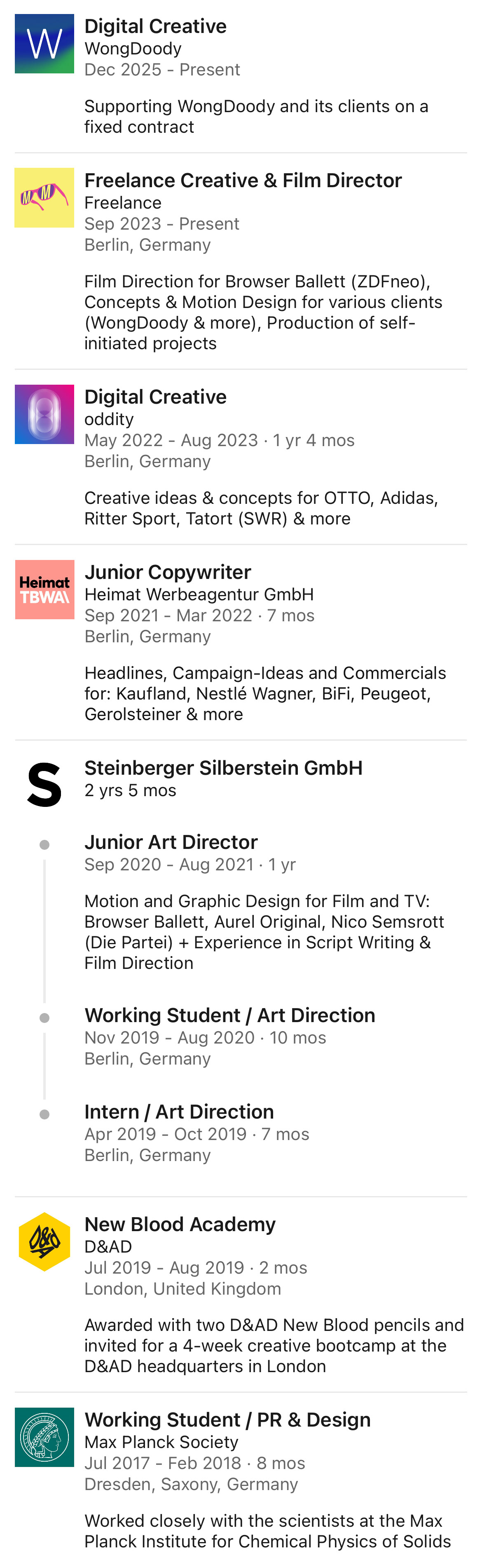The height and width of the screenshot is (1568, 482).
Task: Click the Junior Copywriter job title
Action: pyautogui.click(x=168, y=572)
